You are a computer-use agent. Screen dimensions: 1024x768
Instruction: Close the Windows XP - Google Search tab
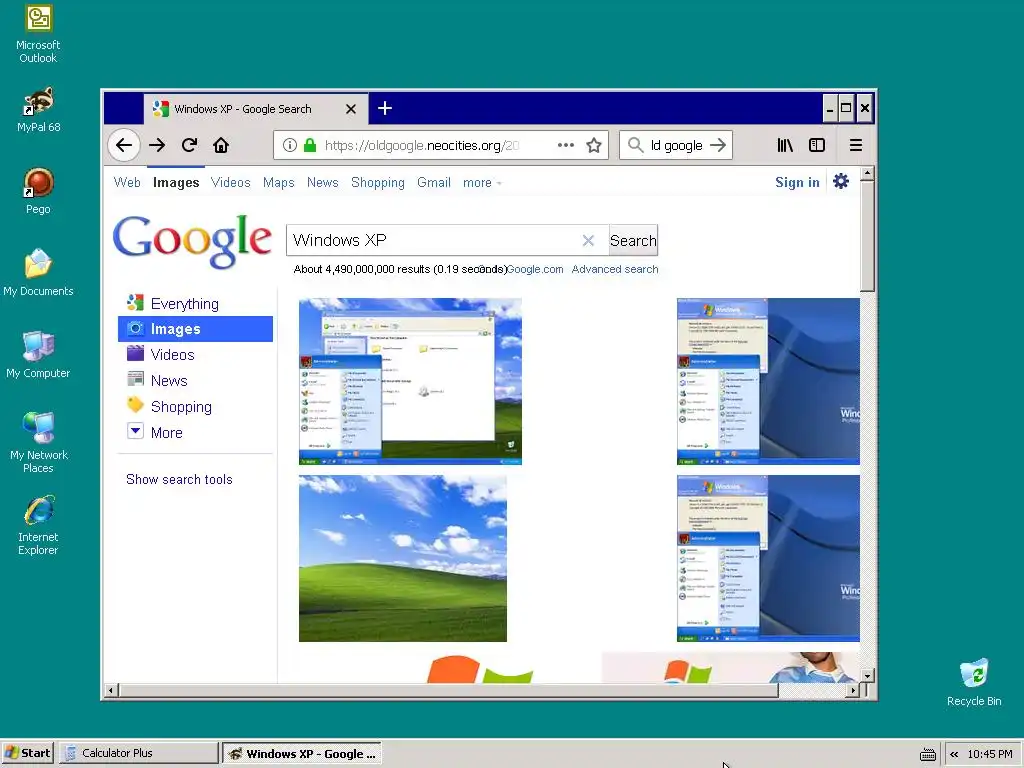(x=351, y=109)
